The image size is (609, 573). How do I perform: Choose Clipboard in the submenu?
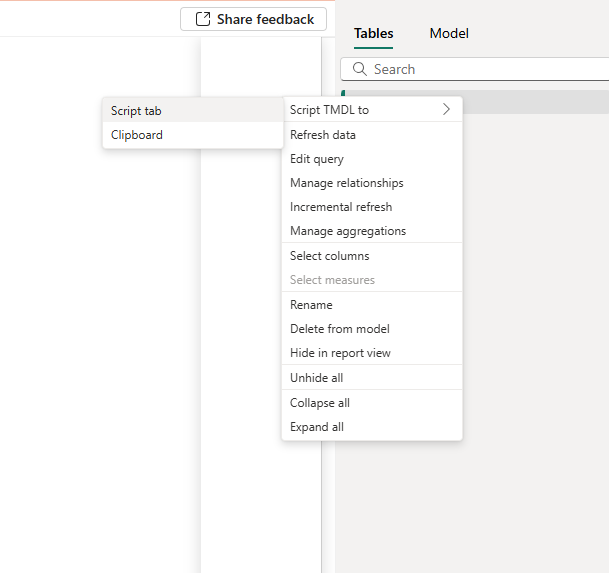pyautogui.click(x=193, y=135)
